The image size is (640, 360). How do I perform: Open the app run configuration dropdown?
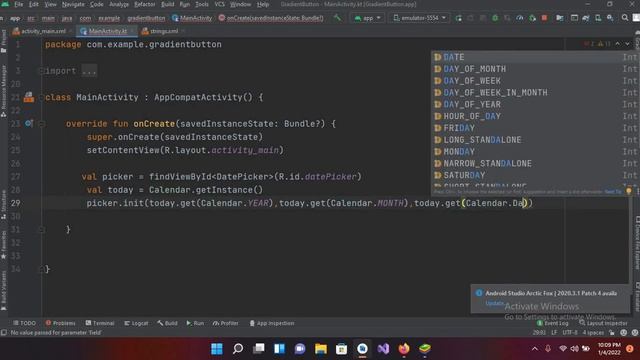click(368, 18)
